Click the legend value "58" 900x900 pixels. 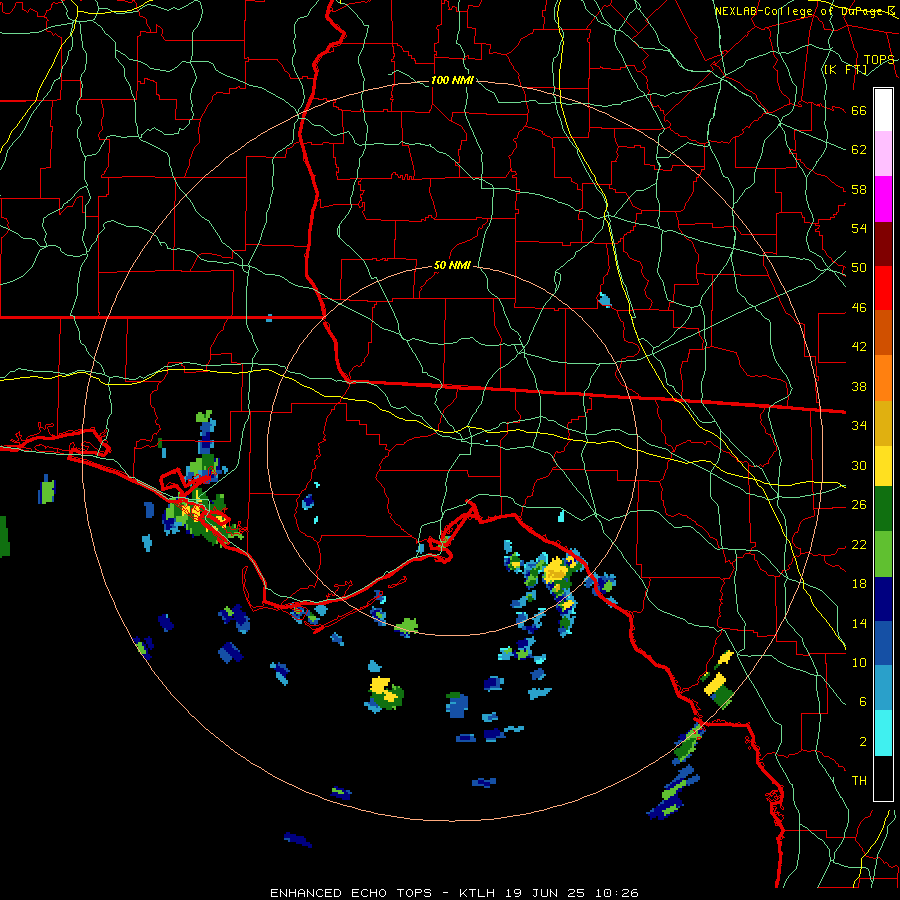pyautogui.click(x=859, y=189)
